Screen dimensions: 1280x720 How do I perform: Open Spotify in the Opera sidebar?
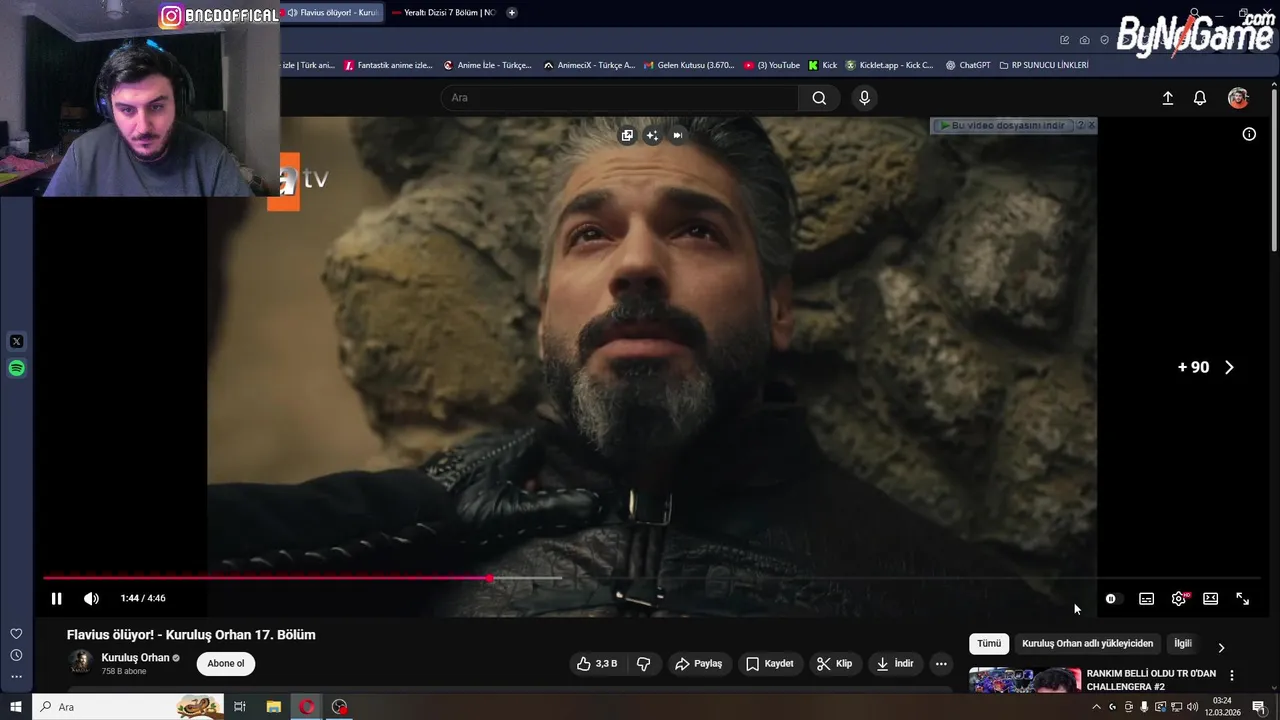pos(16,368)
